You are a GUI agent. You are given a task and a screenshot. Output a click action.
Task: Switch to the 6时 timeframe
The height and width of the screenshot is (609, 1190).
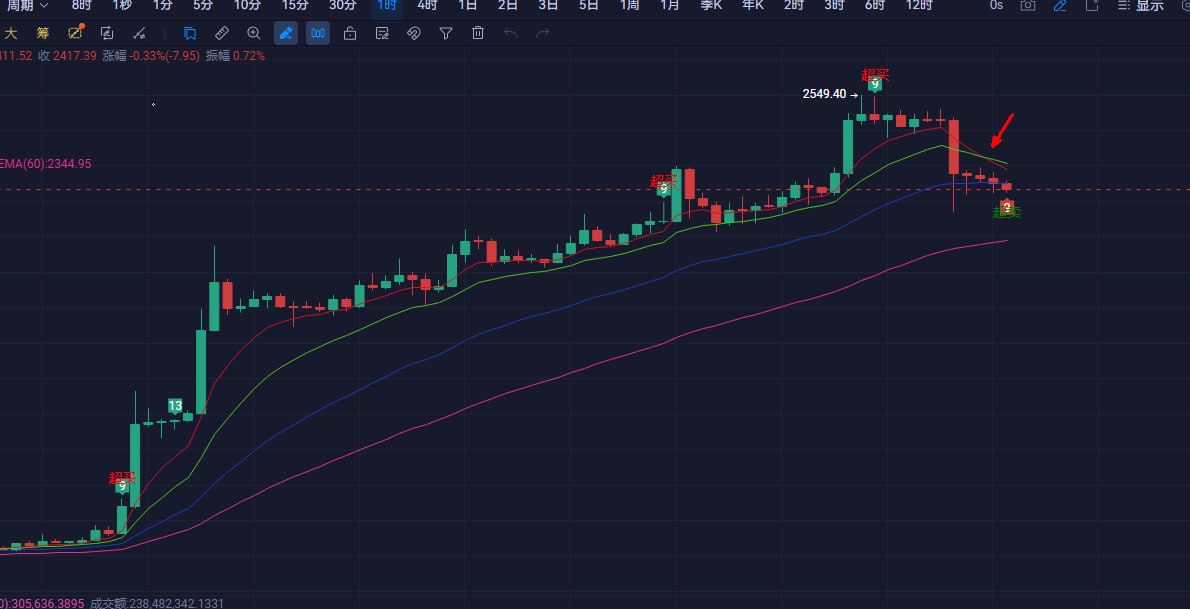[x=874, y=5]
